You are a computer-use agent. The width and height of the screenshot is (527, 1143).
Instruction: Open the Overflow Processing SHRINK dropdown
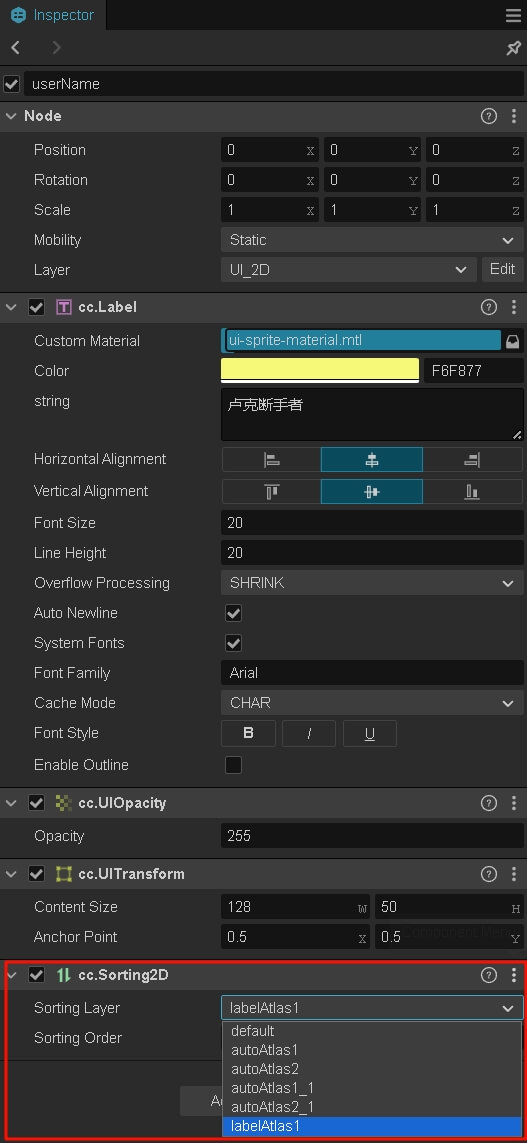pyautogui.click(x=372, y=583)
